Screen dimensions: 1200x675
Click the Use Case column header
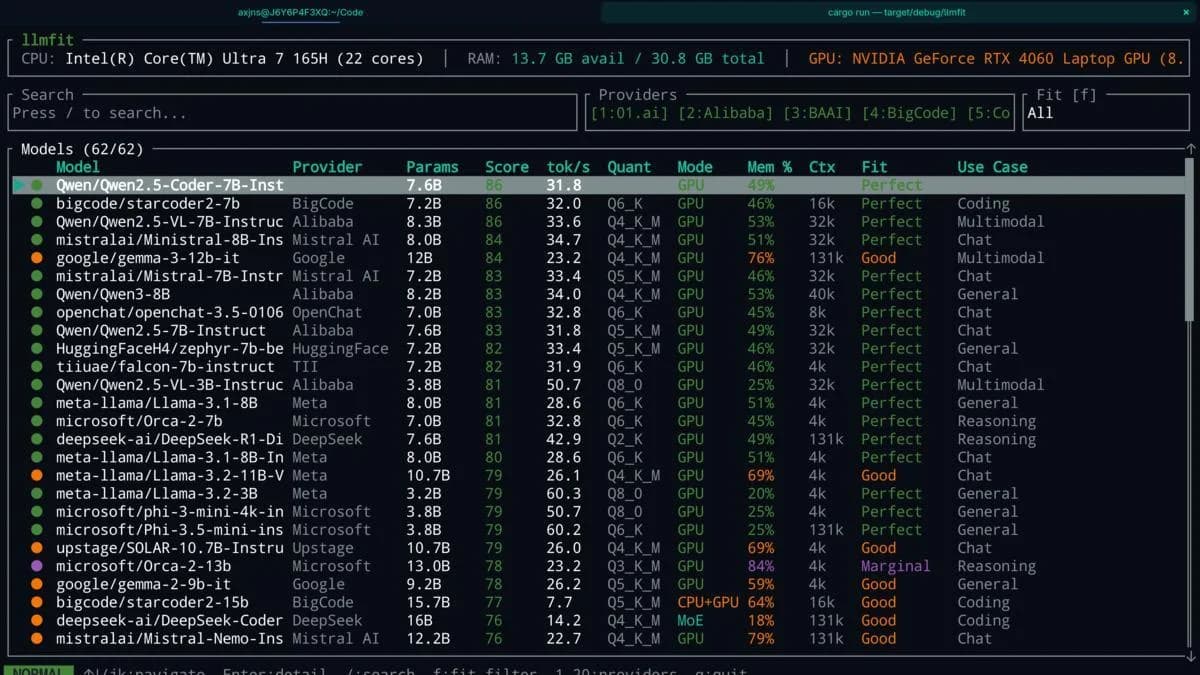click(992, 167)
